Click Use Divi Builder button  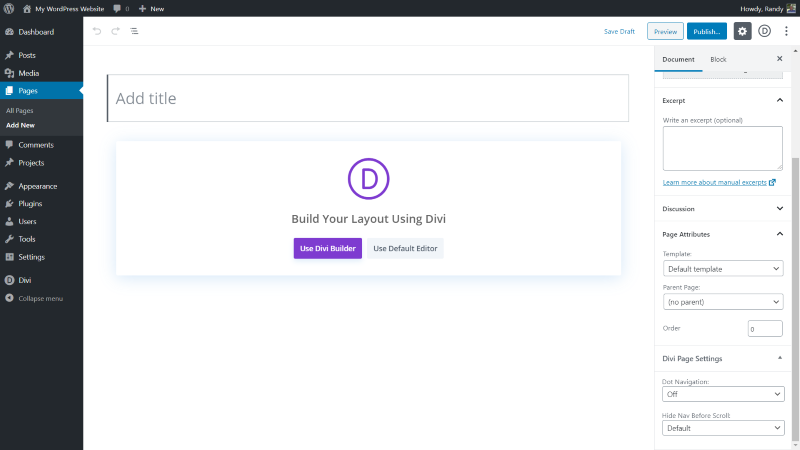click(x=328, y=248)
